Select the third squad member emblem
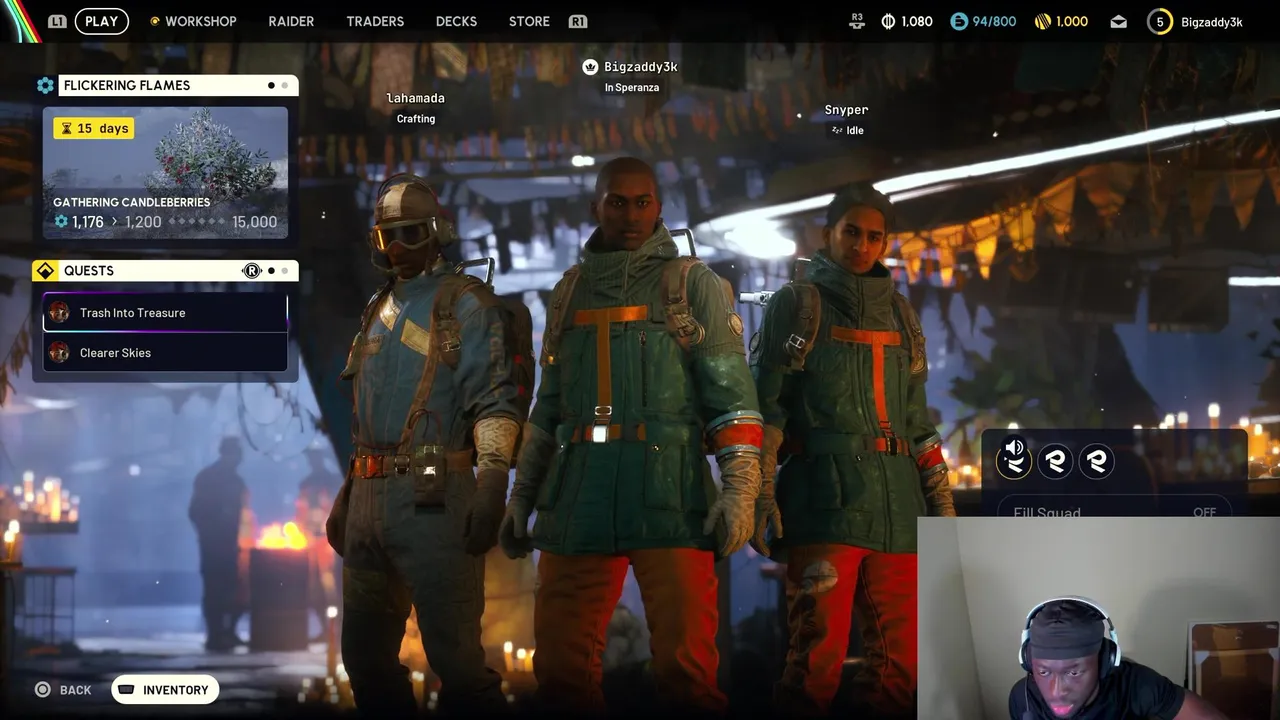Image resolution: width=1280 pixels, height=720 pixels. tap(1096, 461)
